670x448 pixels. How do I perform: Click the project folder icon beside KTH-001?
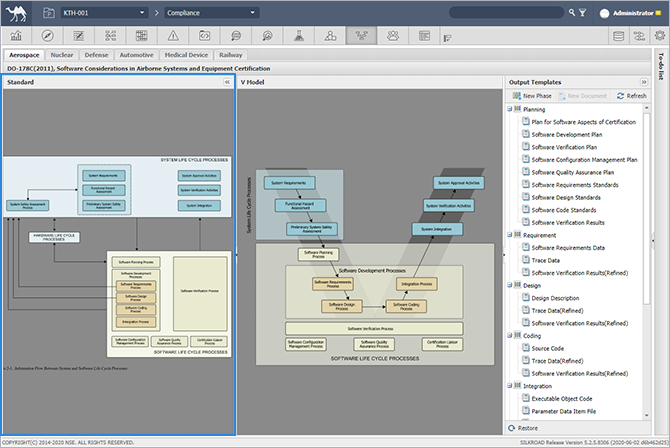(49, 13)
